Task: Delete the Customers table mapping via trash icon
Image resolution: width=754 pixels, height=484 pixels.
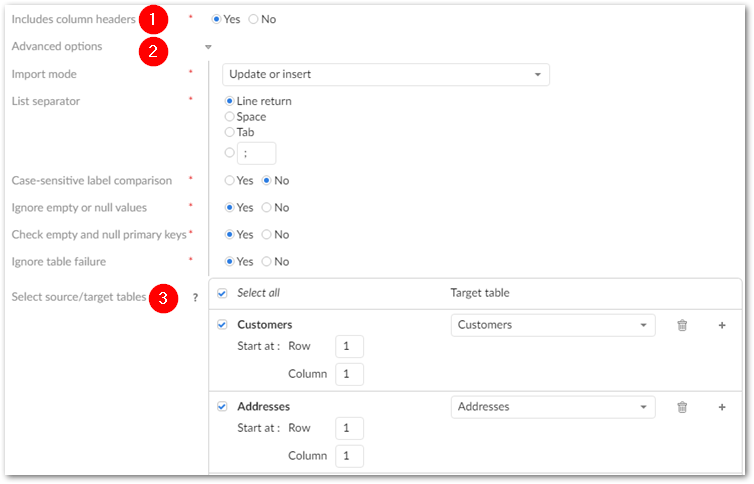Action: [682, 325]
